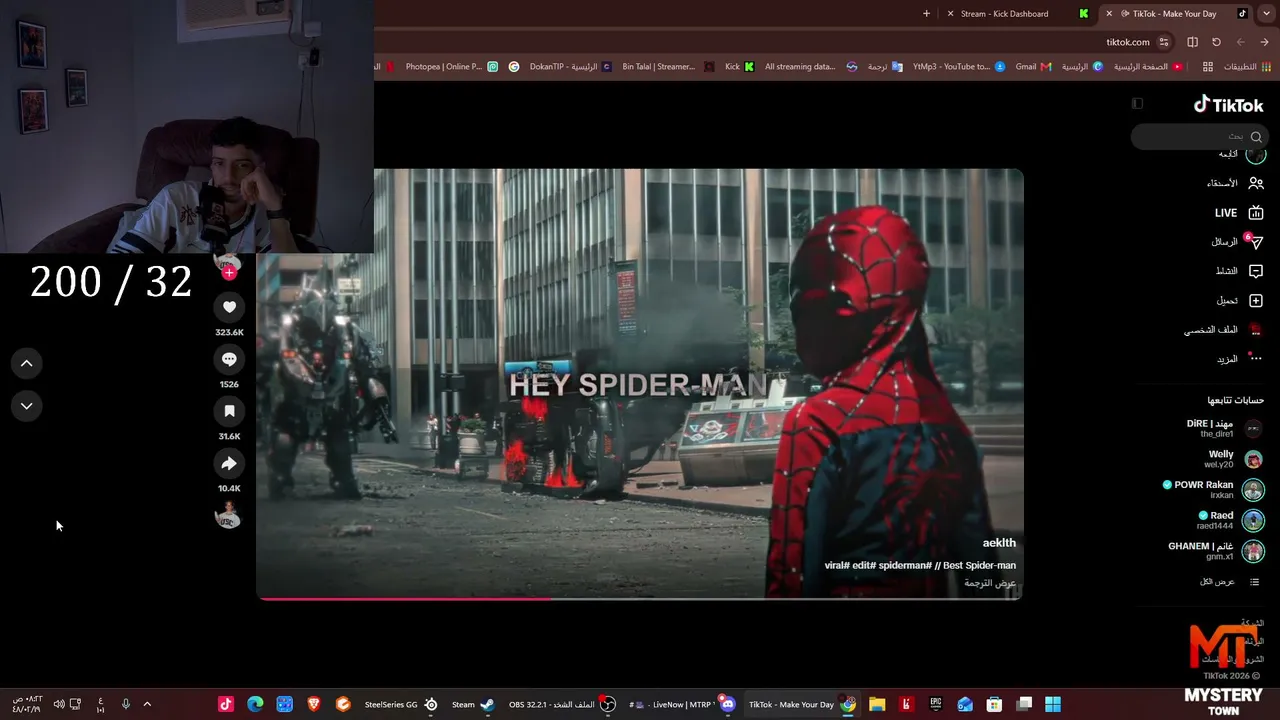Open comments via the speech bubble icon
This screenshot has width=1280, height=720.
coord(229,359)
